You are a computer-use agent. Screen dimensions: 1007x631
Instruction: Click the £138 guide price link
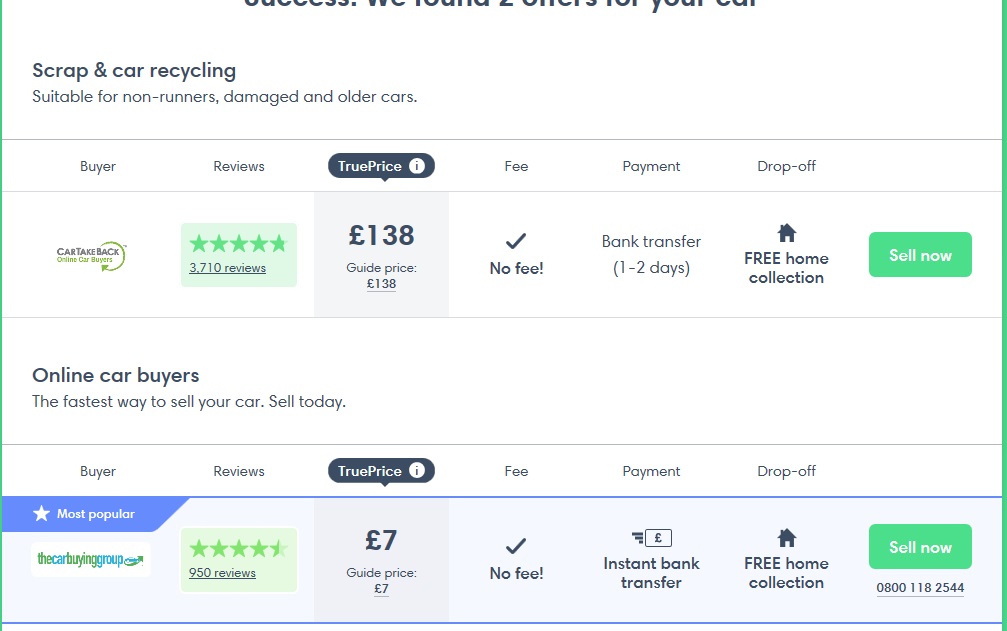click(381, 284)
